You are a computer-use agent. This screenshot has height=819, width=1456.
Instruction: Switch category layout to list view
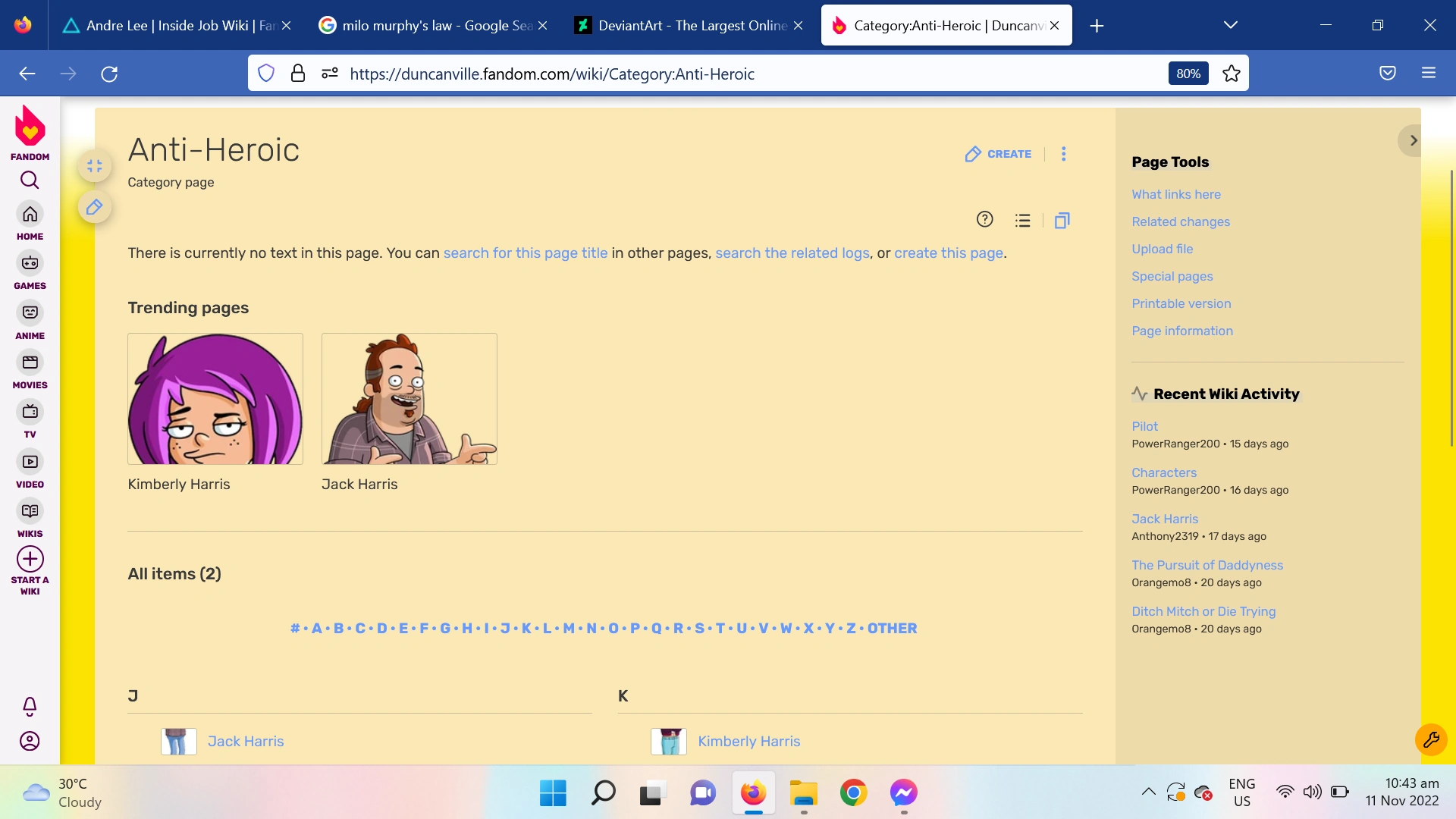click(1022, 221)
